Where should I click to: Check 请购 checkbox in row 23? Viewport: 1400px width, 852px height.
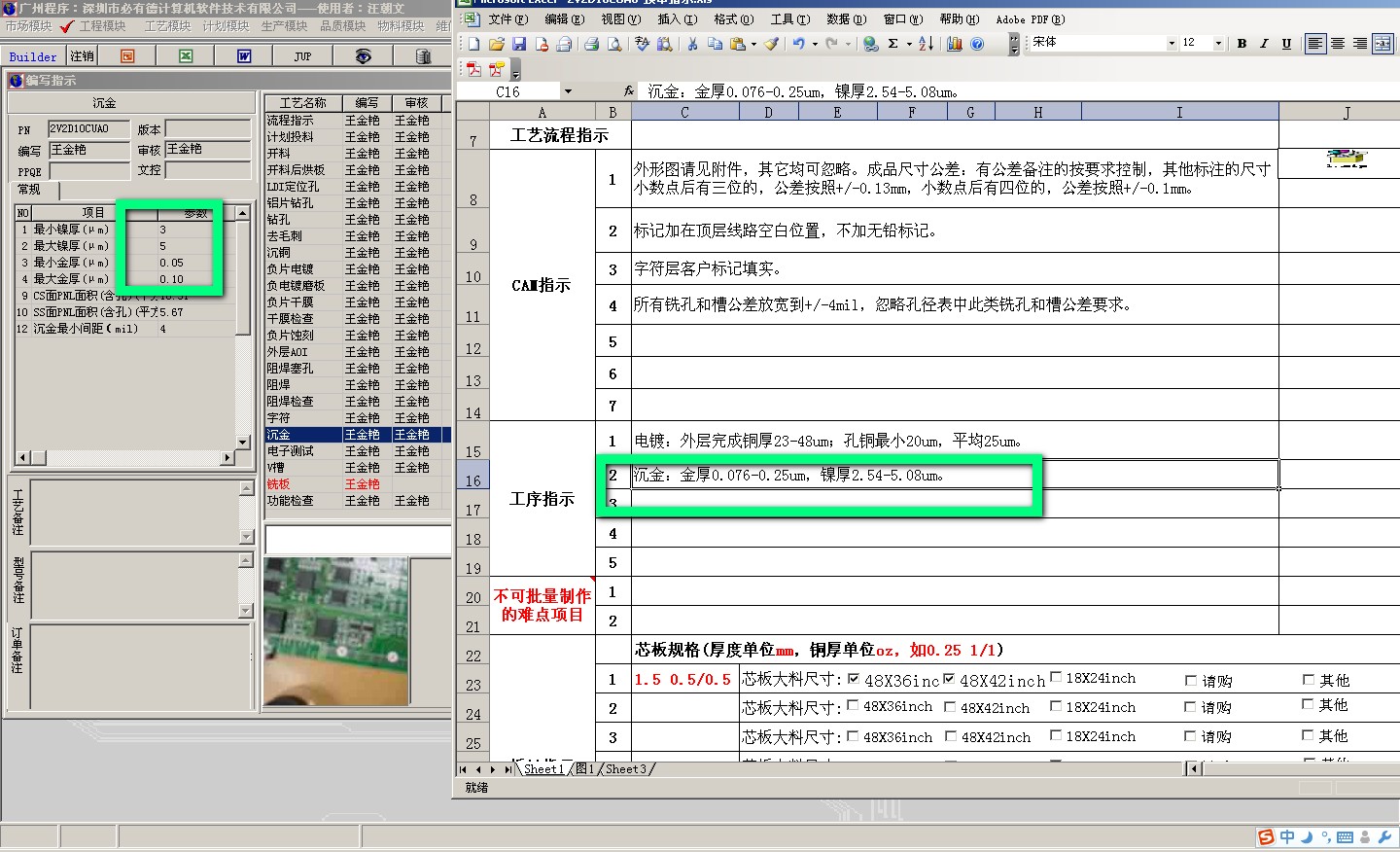click(x=1191, y=681)
